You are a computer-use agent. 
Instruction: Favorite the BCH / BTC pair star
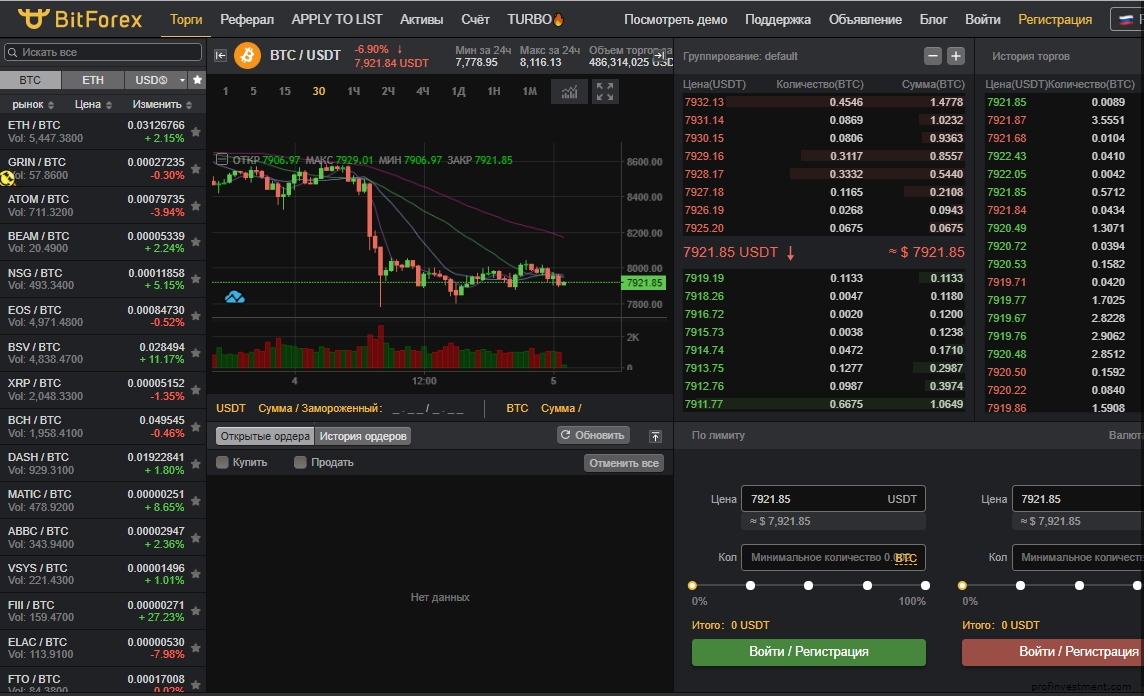(196, 427)
